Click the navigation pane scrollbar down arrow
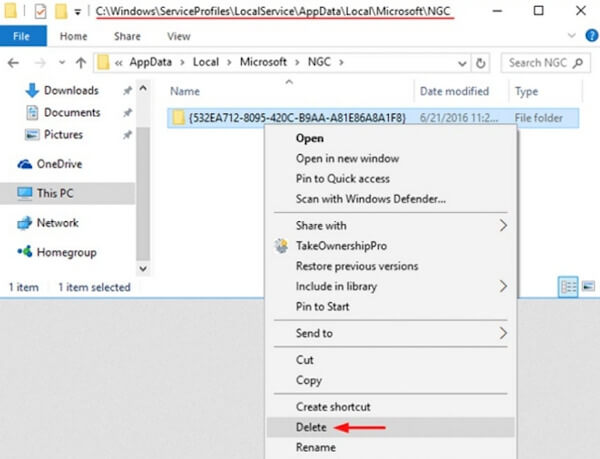600x459 pixels. [143, 268]
